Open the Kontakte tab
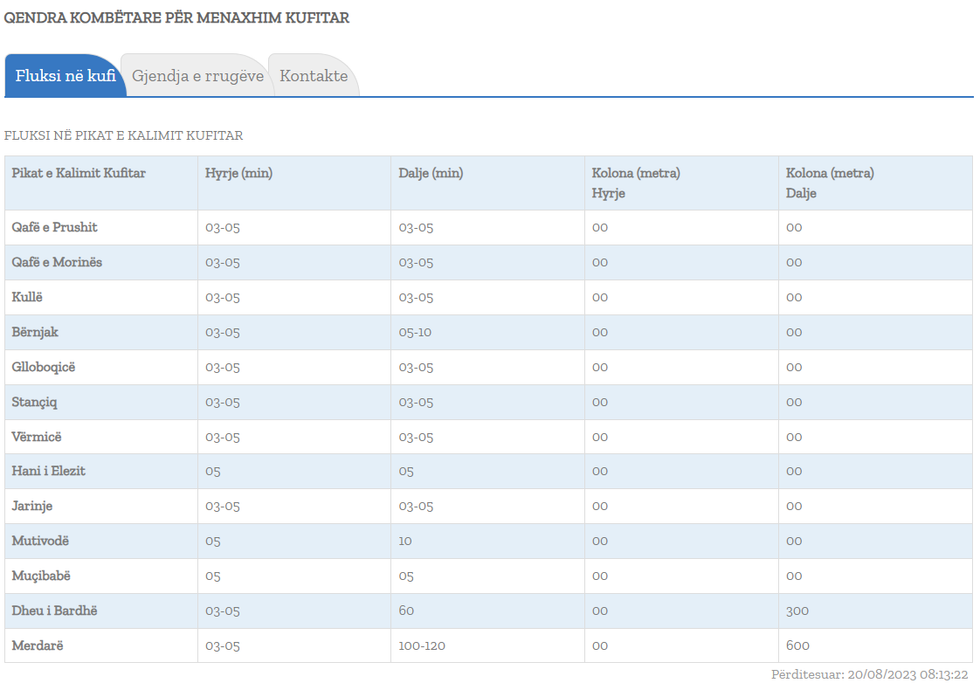980x690 pixels. click(313, 76)
